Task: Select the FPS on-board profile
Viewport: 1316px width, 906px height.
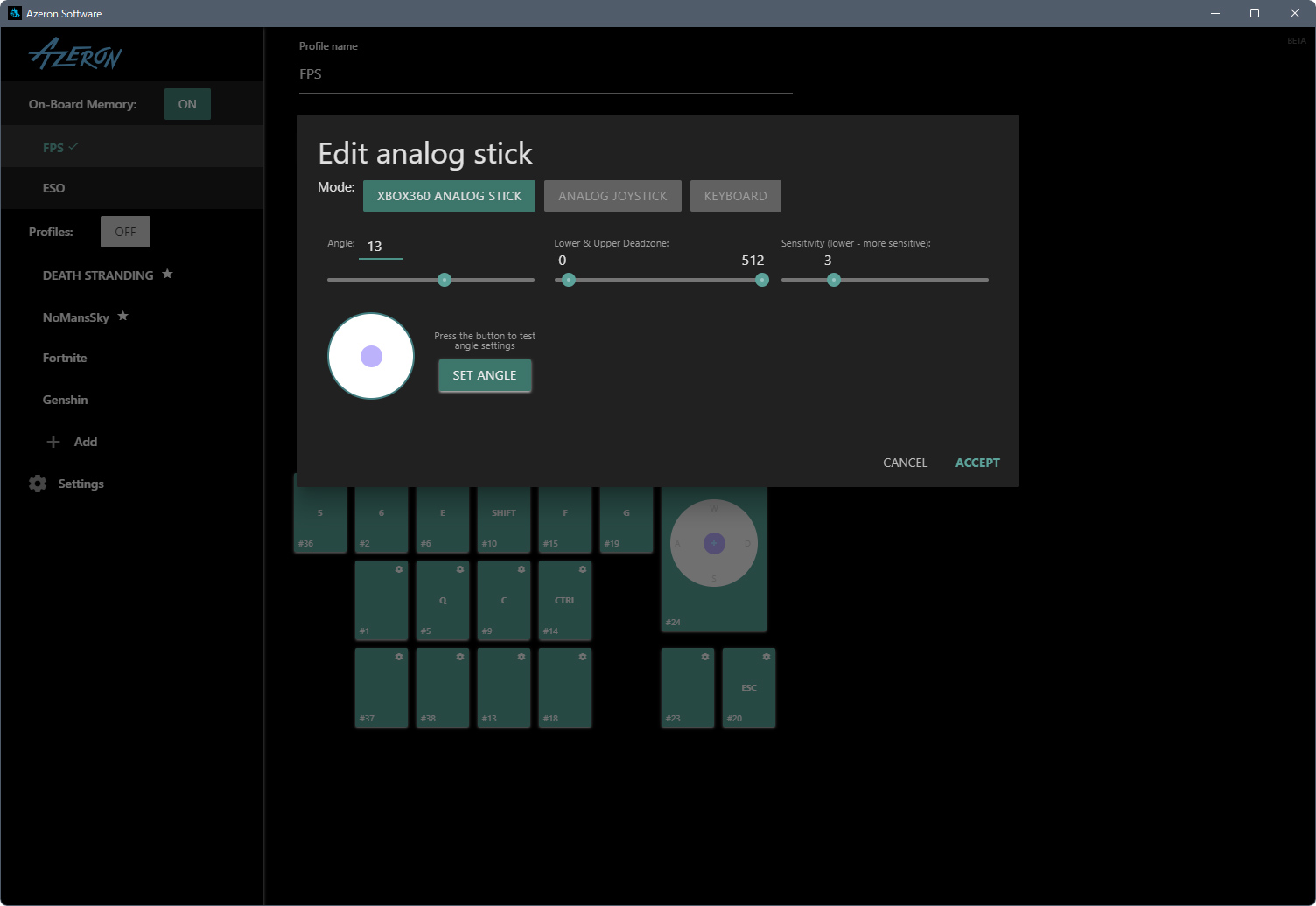Action: [132, 147]
